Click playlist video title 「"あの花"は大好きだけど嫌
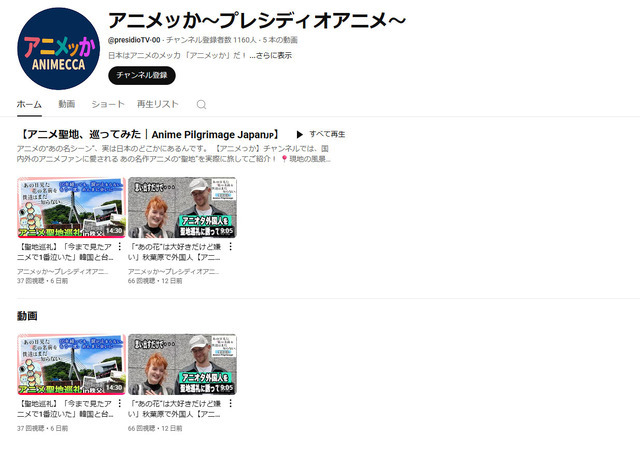Viewport: 640px width, 455px height. (x=175, y=252)
